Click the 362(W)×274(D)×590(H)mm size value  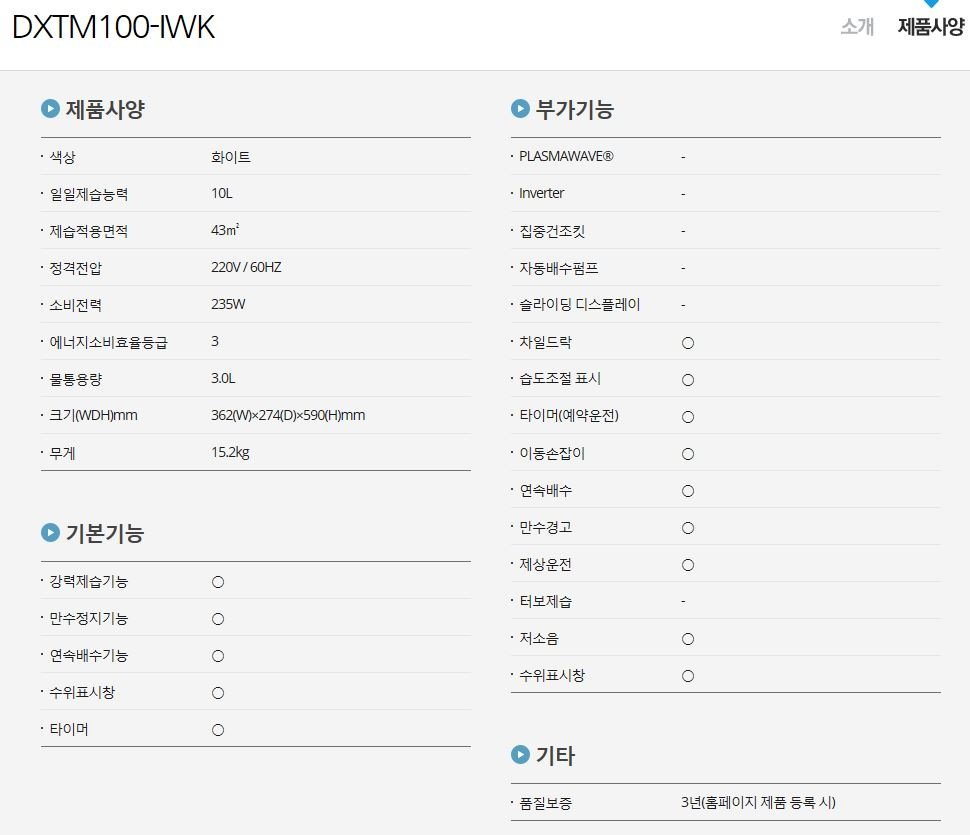(288, 416)
